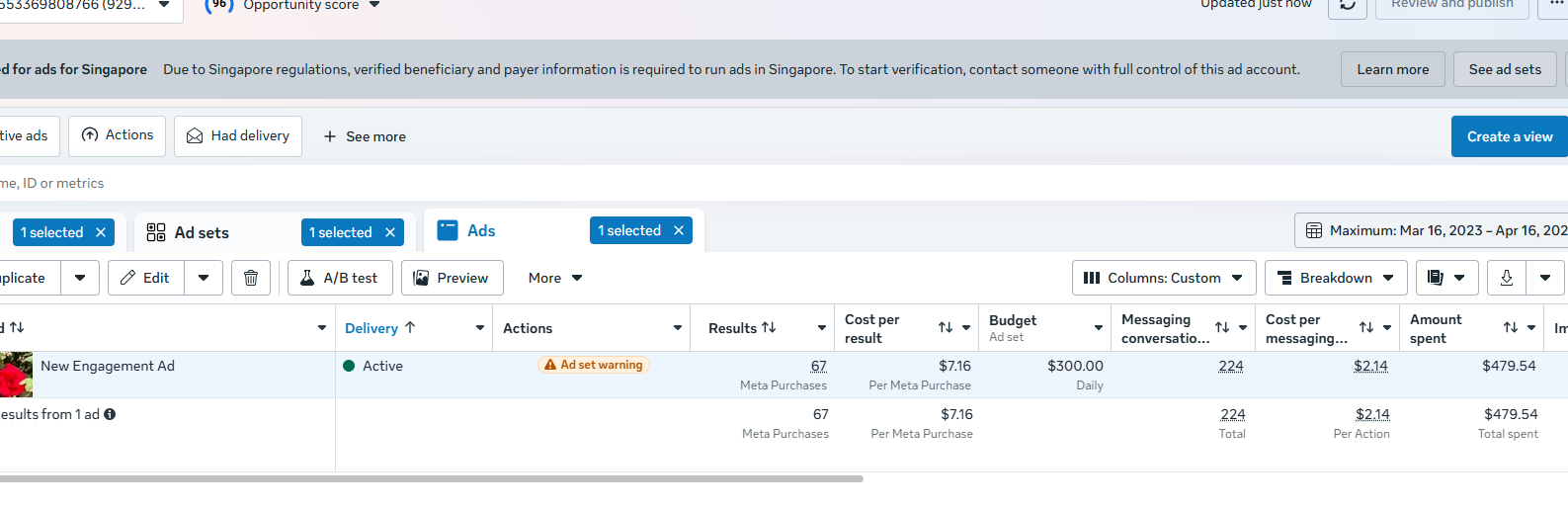The height and width of the screenshot is (511, 1568).
Task: Switch to the Ad sets tab
Action: pyautogui.click(x=202, y=232)
